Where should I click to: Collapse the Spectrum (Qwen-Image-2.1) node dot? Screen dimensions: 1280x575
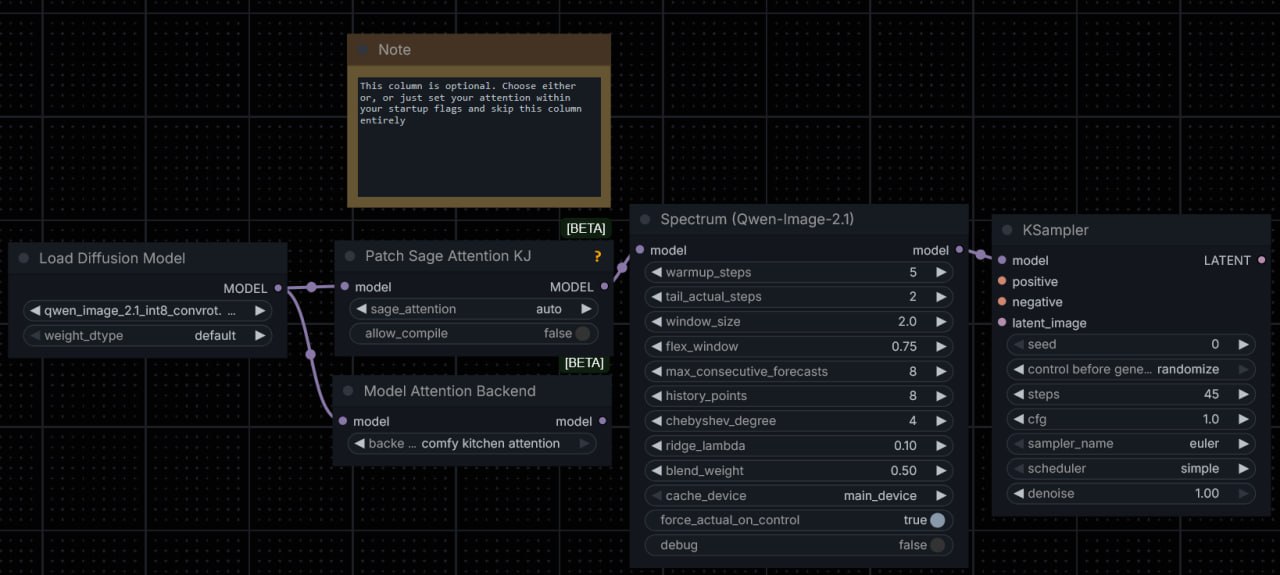pos(645,219)
